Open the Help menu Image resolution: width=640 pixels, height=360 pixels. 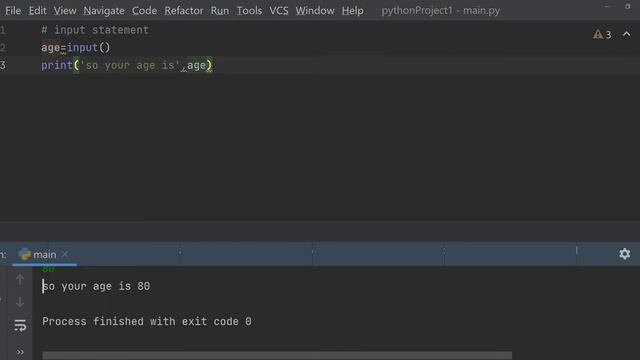pyautogui.click(x=353, y=11)
